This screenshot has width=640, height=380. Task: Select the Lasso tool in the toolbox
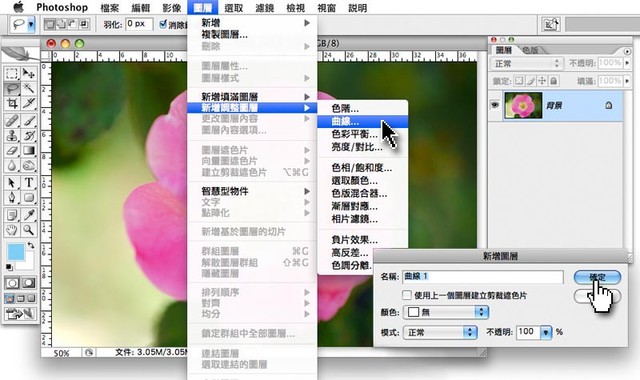pos(12,88)
